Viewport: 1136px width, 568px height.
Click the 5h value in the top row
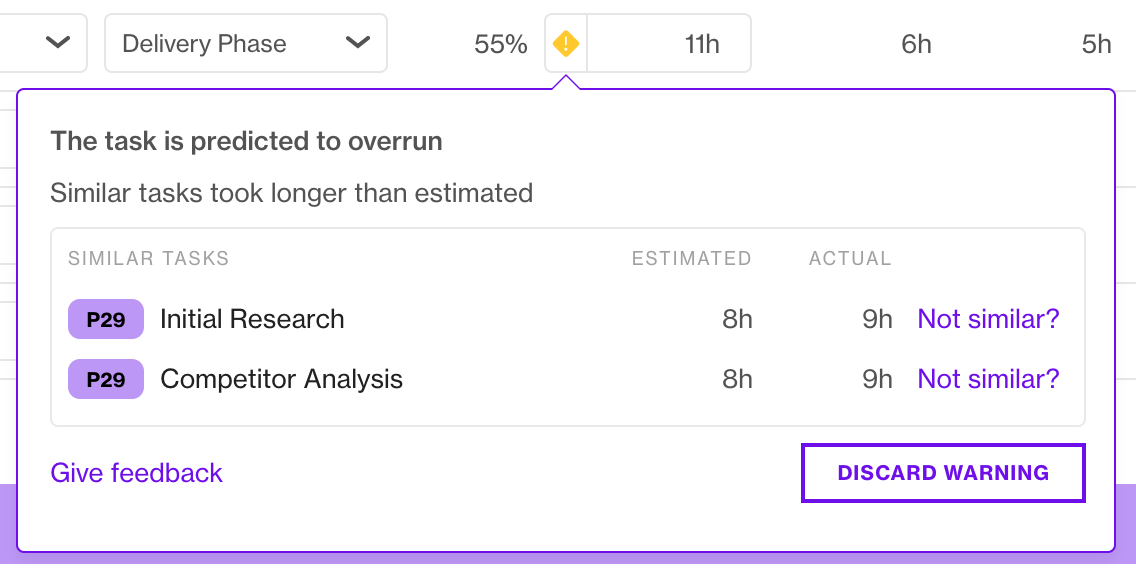click(1096, 44)
